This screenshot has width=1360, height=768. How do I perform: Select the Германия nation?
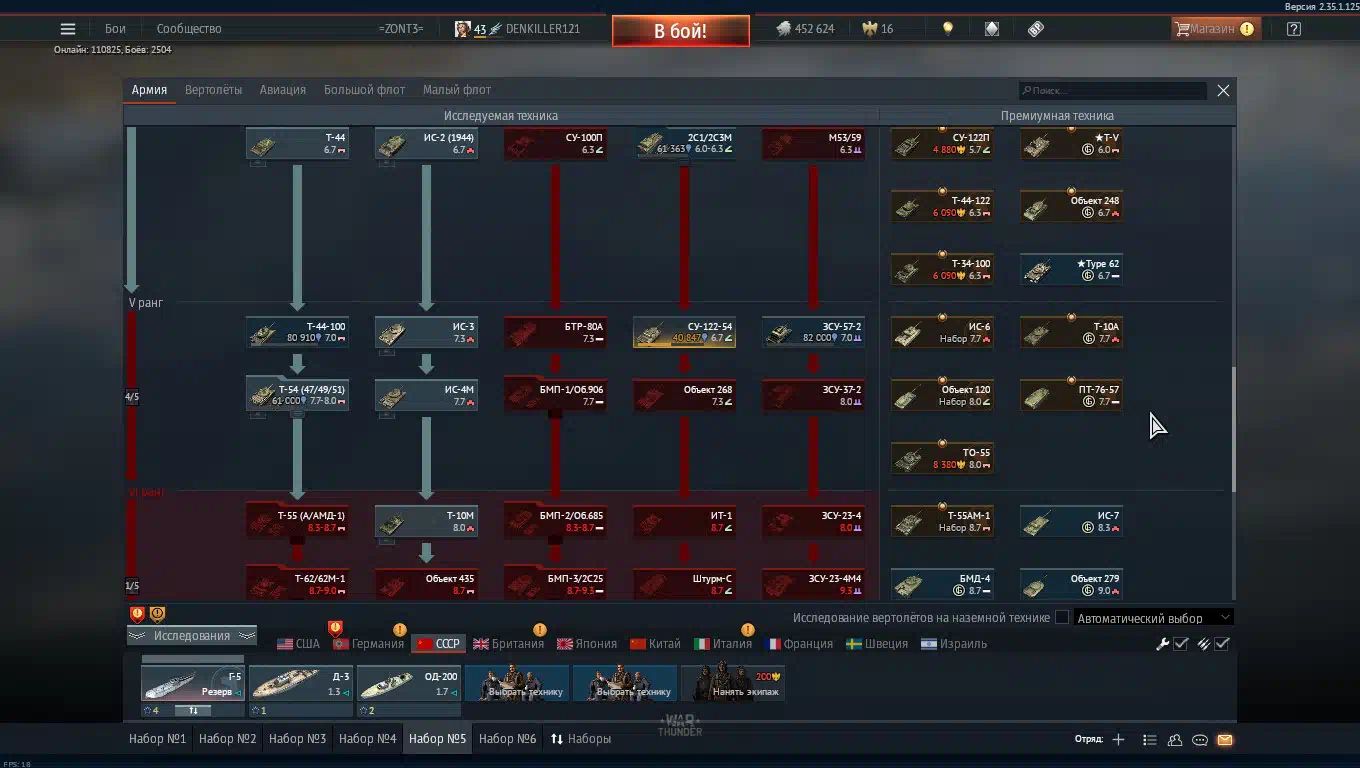[368, 644]
